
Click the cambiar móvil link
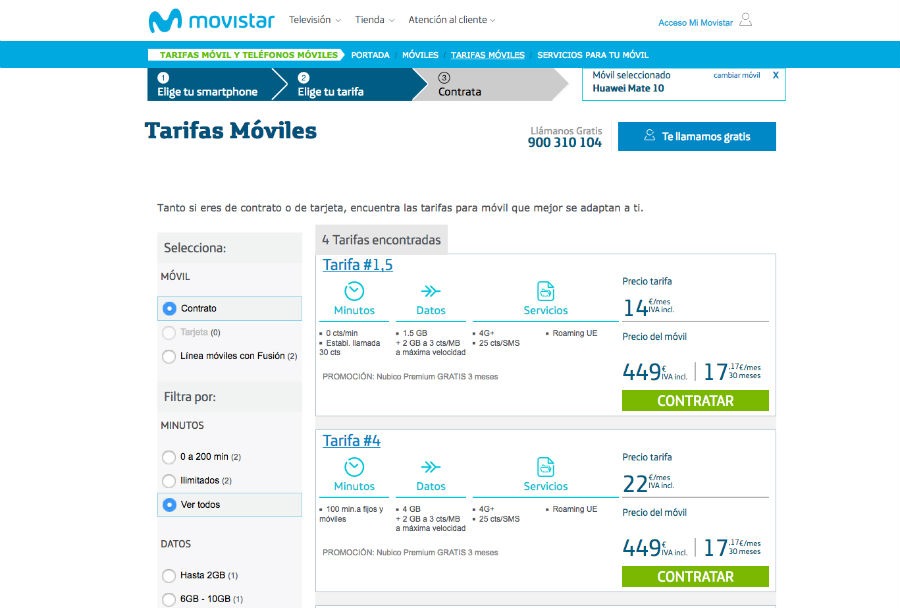[736, 75]
